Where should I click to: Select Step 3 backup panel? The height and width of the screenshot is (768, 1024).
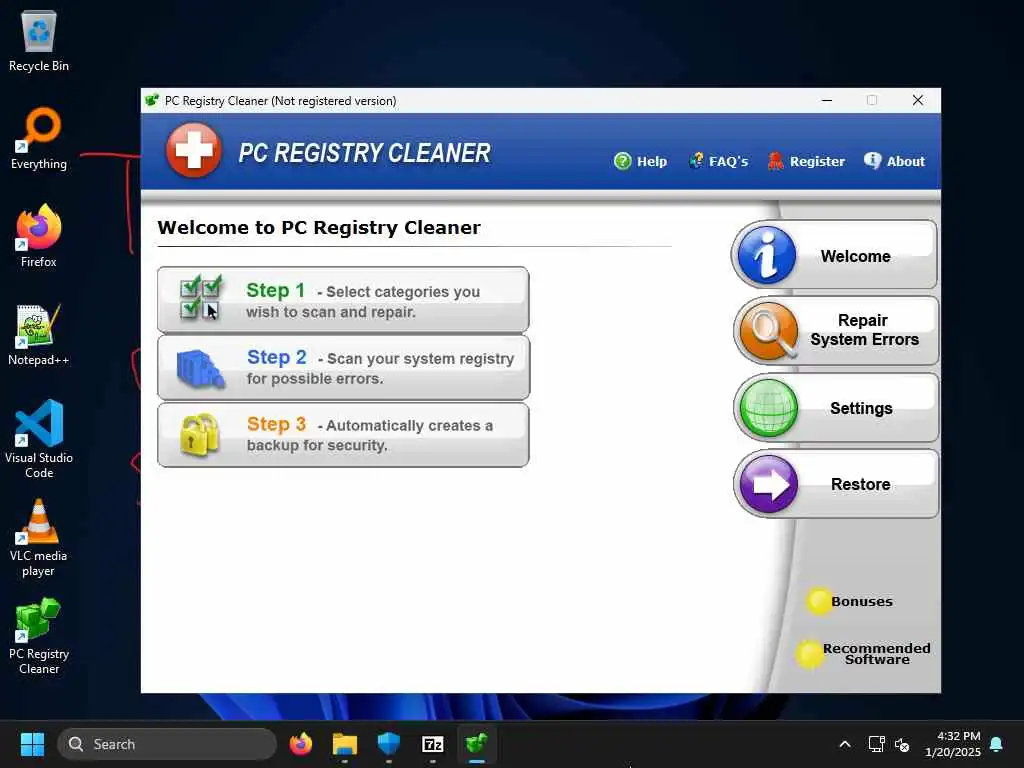[x=343, y=435]
